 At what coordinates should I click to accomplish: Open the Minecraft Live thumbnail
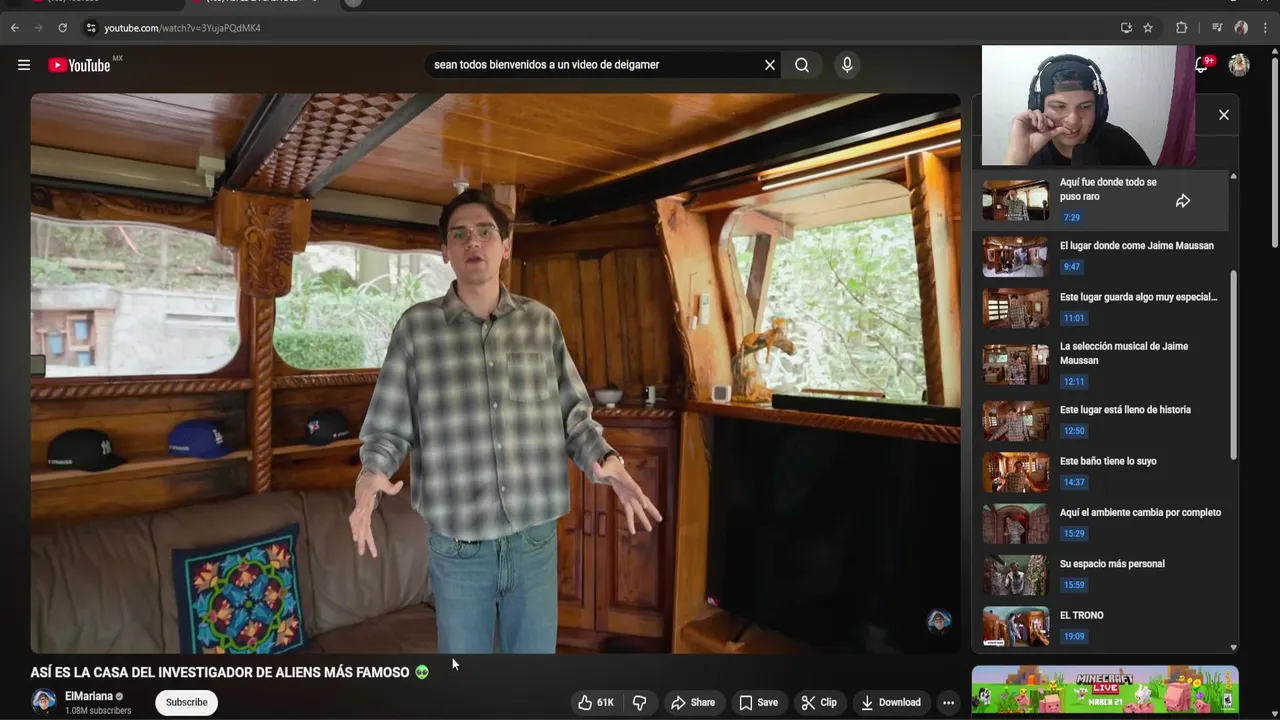click(1105, 690)
